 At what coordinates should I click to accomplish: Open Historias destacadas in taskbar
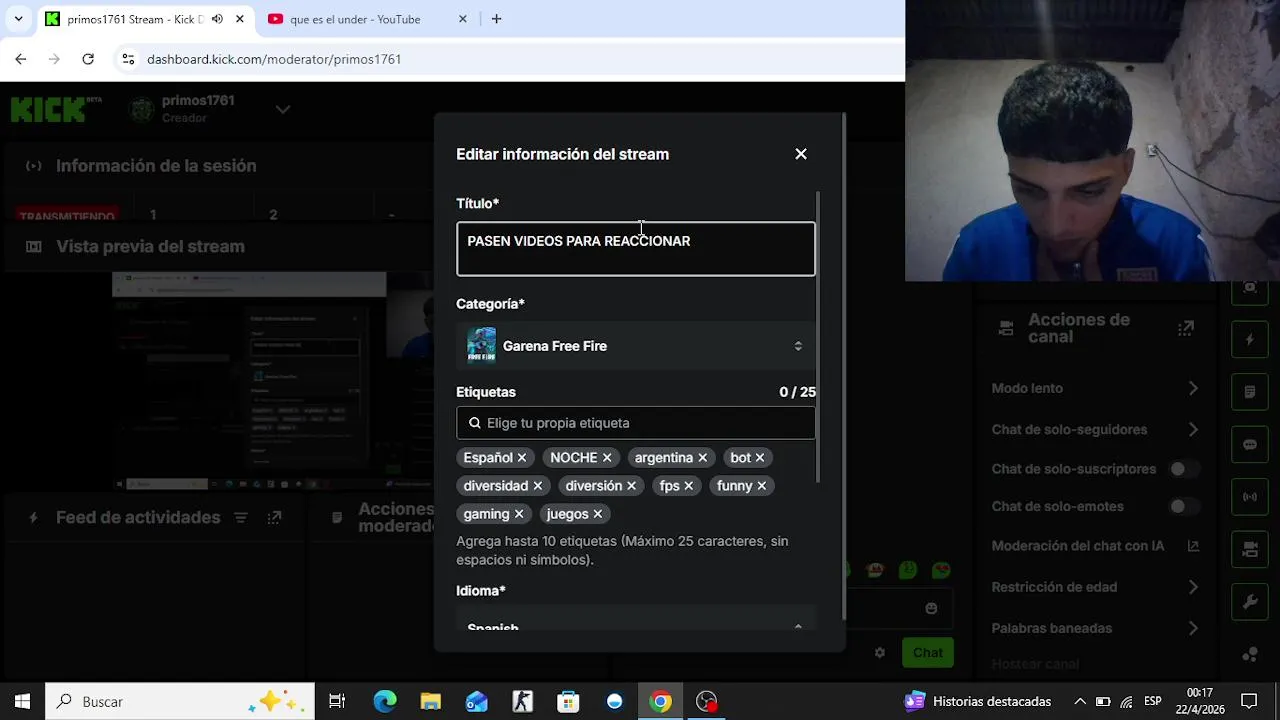coord(979,701)
